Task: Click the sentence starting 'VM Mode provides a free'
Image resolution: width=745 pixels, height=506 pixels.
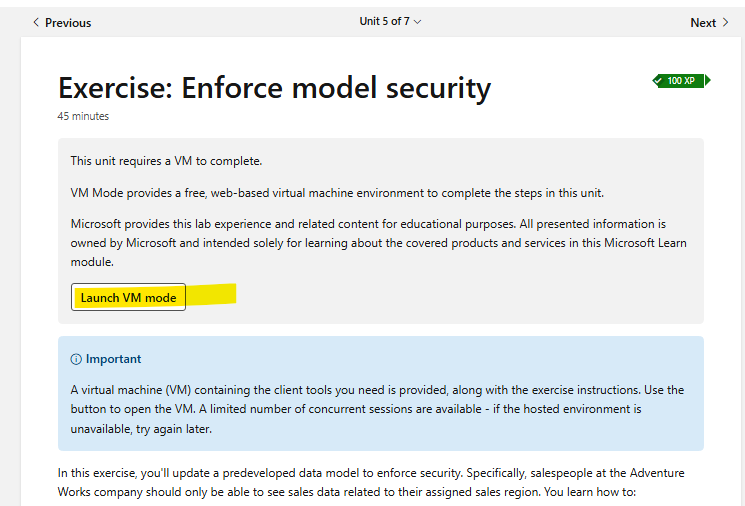Action: tap(337, 193)
